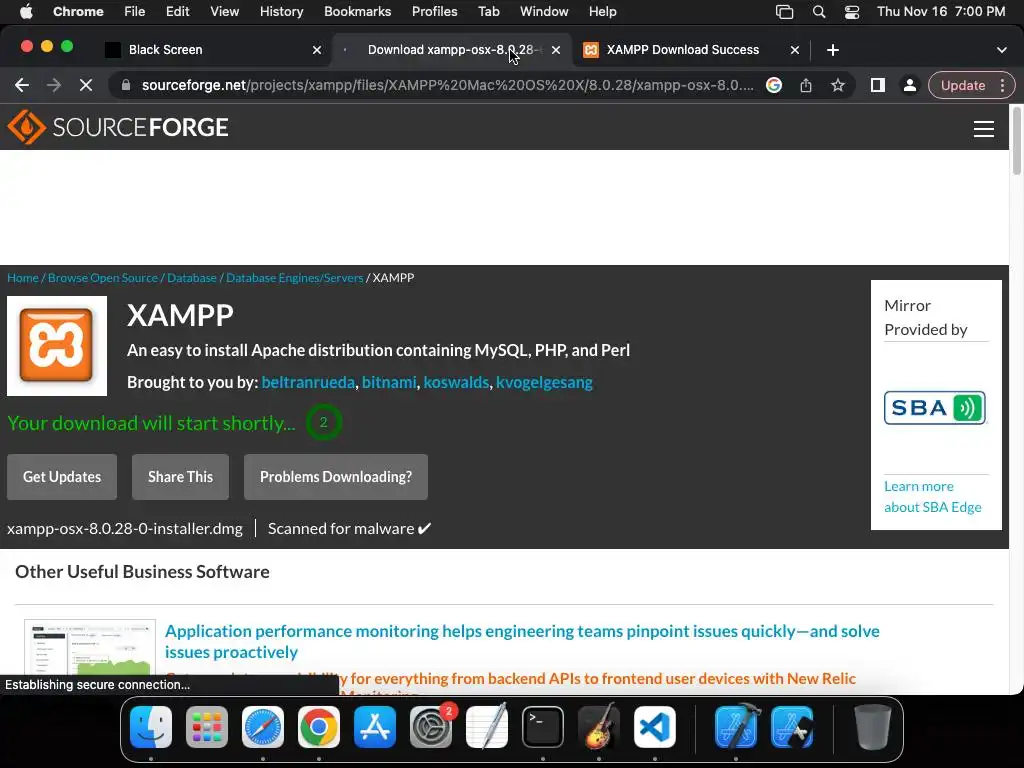Open Control Center in the menu bar

coord(852,12)
